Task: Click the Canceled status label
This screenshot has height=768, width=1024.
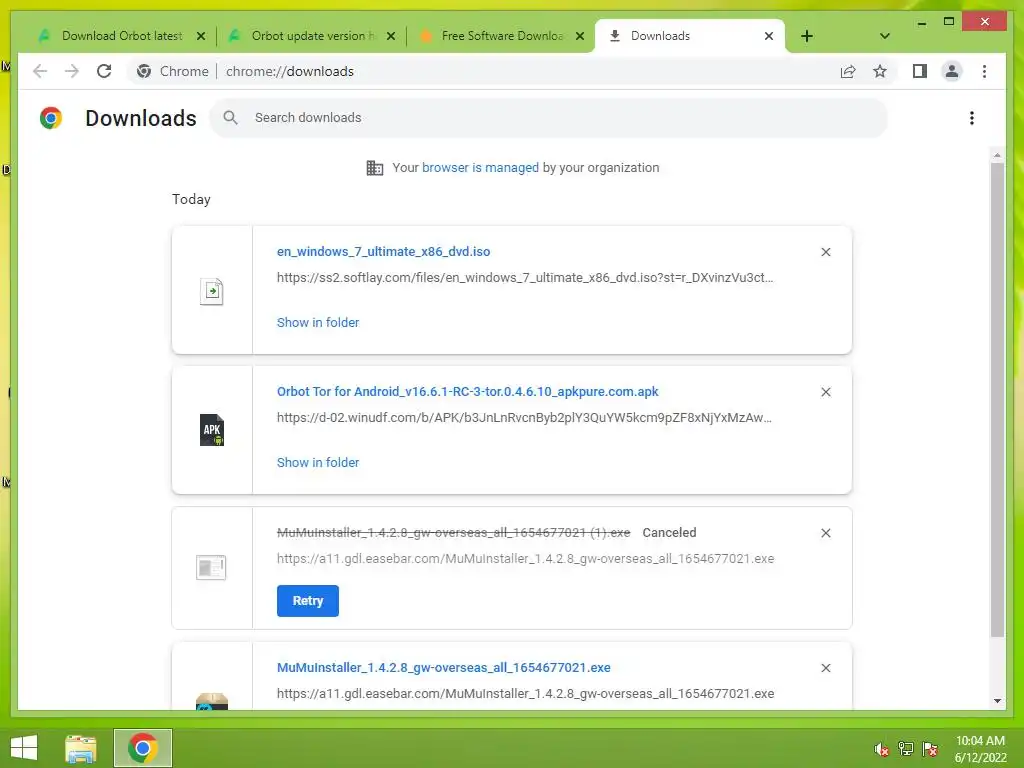Action: [x=669, y=533]
